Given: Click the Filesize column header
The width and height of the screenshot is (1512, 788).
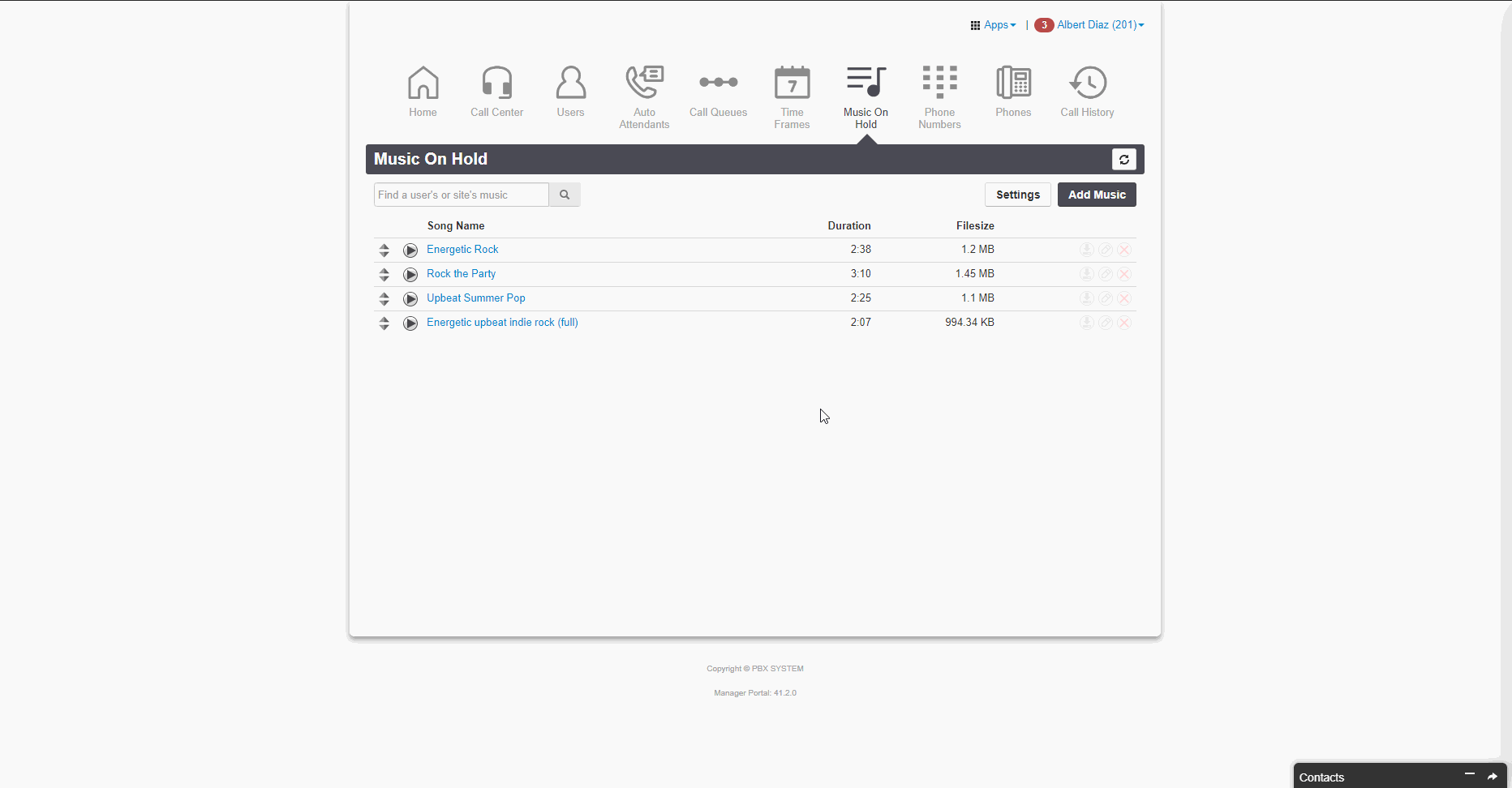Looking at the screenshot, I should pos(975,226).
